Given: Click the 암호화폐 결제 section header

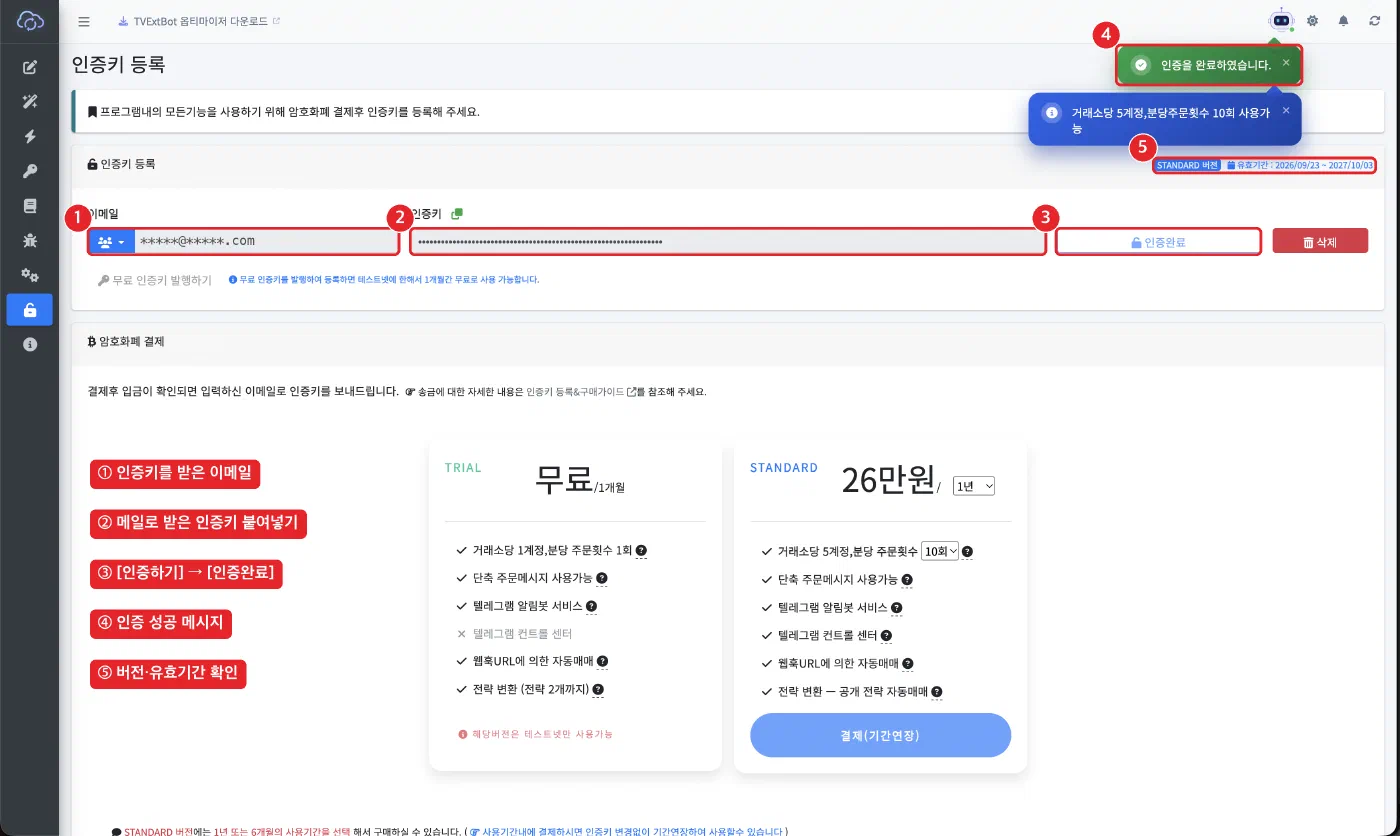Looking at the screenshot, I should tap(127, 341).
